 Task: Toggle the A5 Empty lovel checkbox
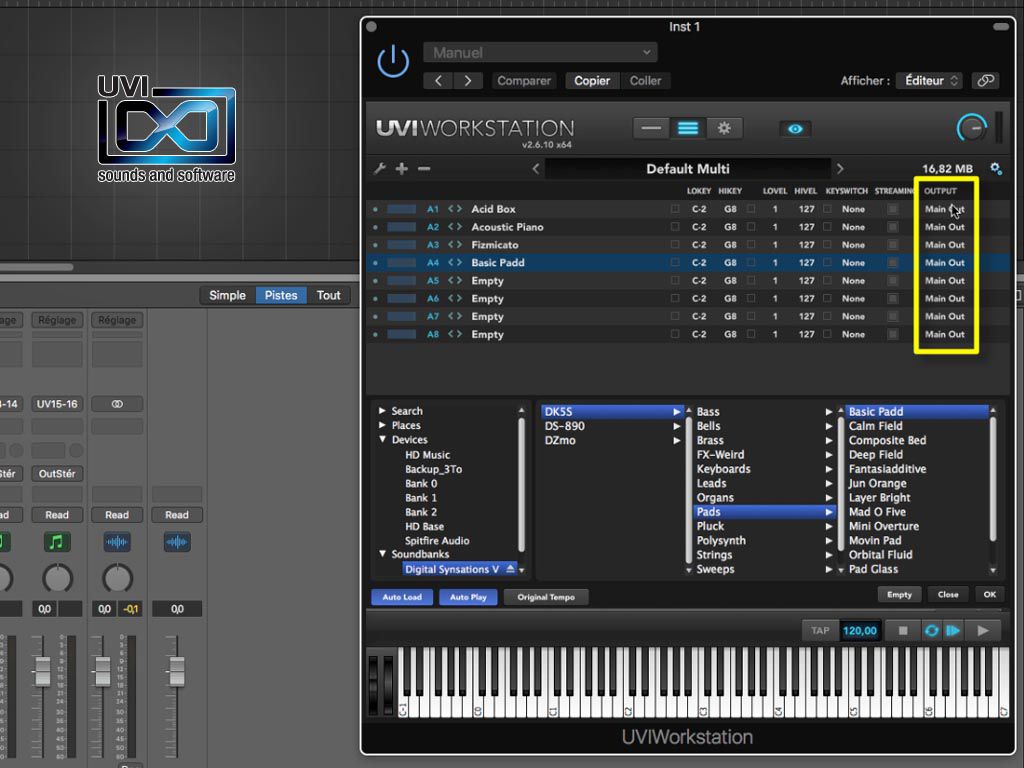pos(751,280)
